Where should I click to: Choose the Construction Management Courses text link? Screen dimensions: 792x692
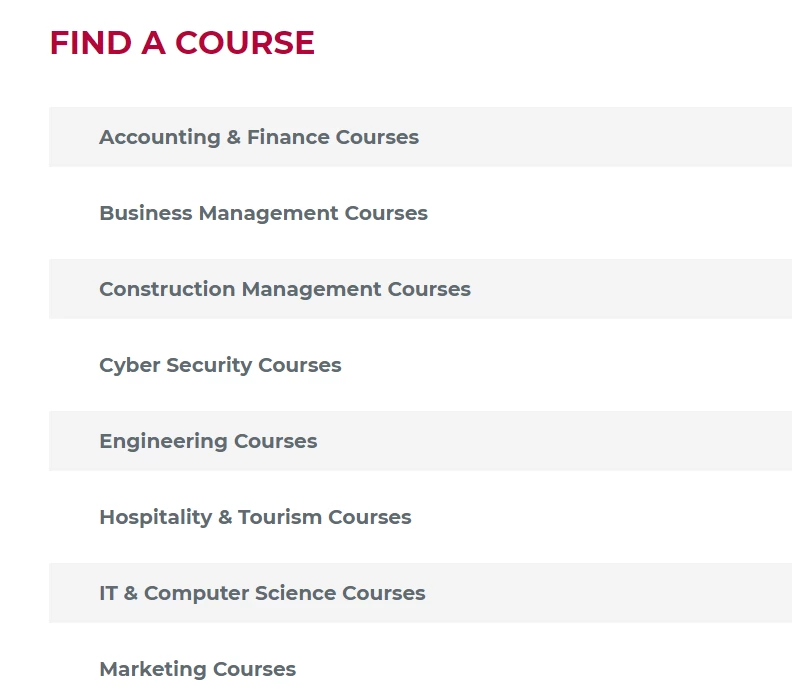[x=285, y=289]
